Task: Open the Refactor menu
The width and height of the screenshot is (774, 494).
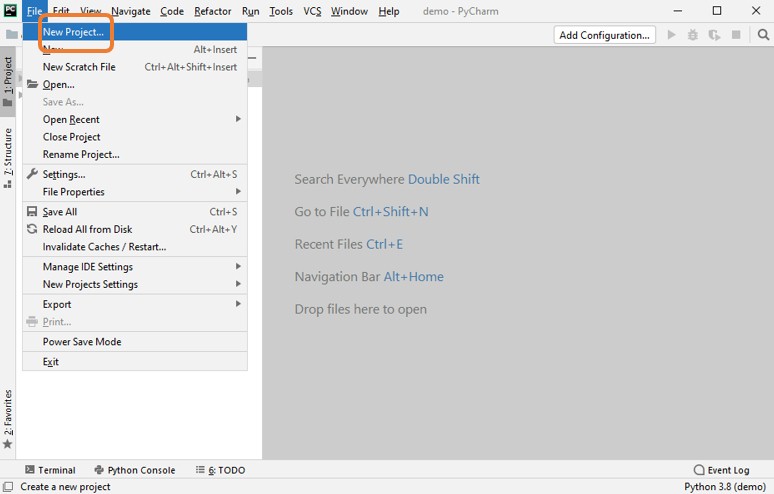Action: (213, 11)
